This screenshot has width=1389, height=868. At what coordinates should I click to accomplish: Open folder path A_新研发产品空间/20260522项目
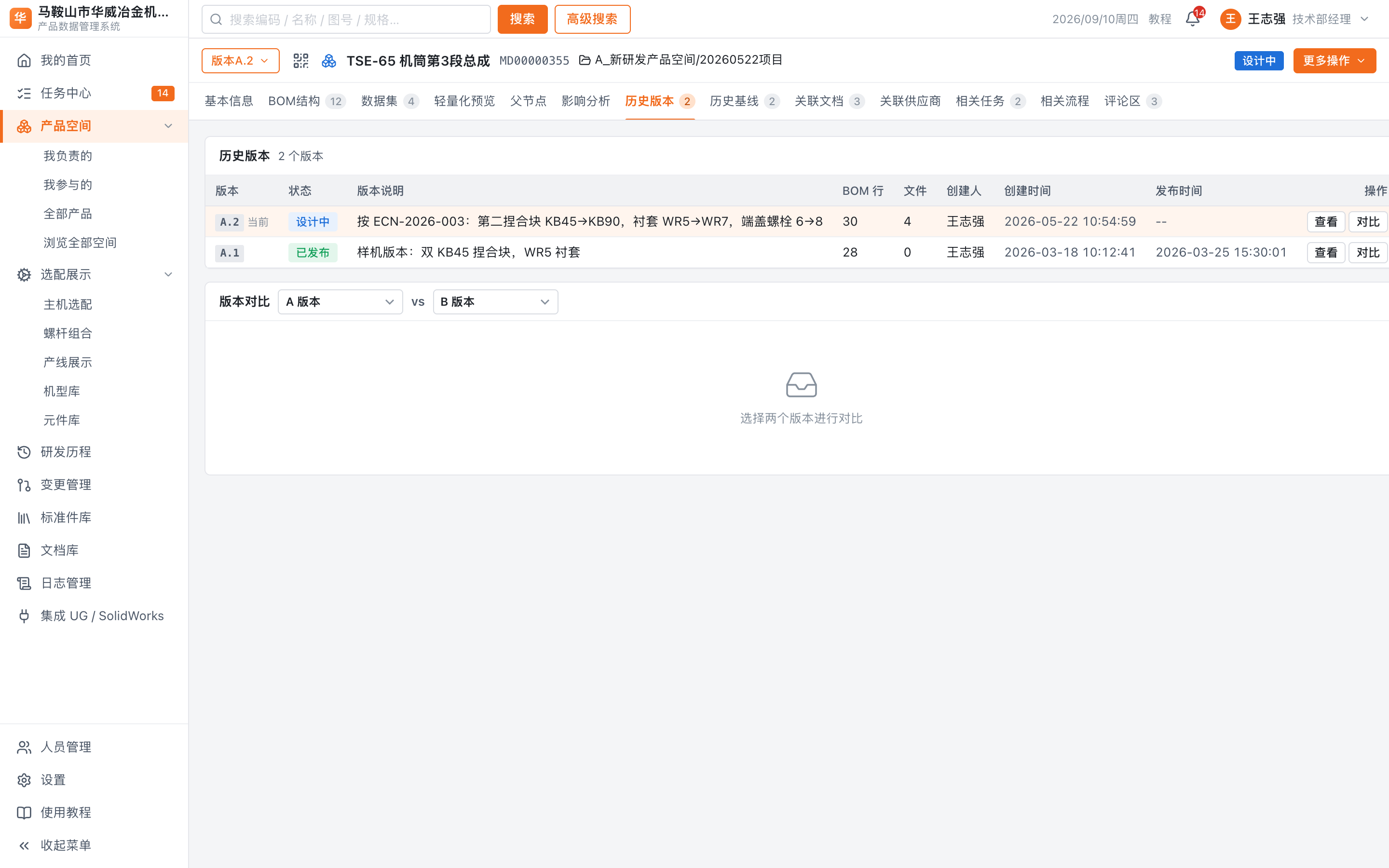tap(681, 60)
